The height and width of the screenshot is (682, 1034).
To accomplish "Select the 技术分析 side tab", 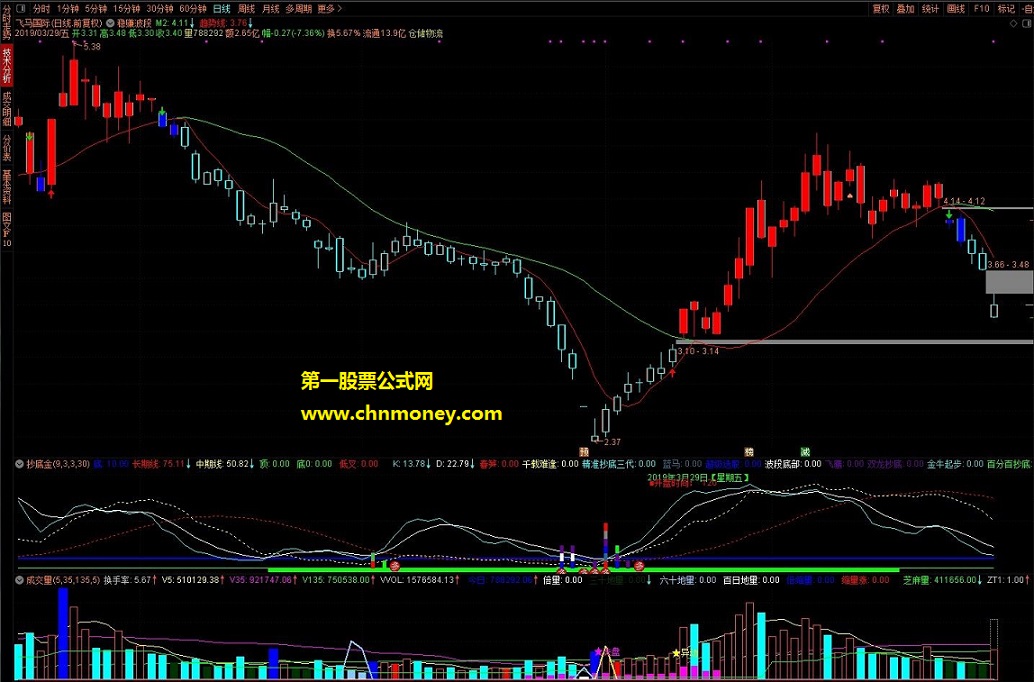I will point(7,65).
